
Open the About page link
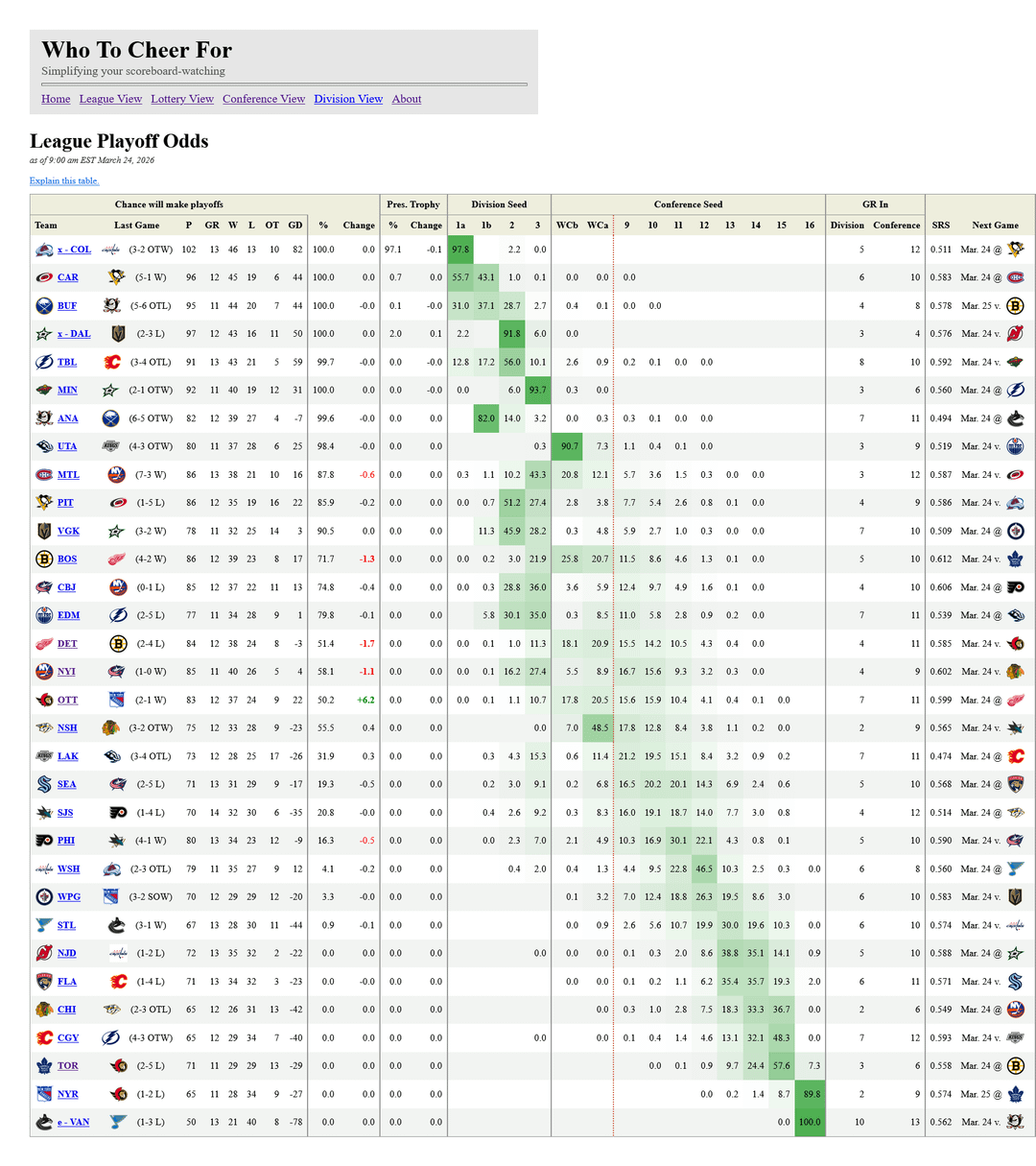[407, 99]
